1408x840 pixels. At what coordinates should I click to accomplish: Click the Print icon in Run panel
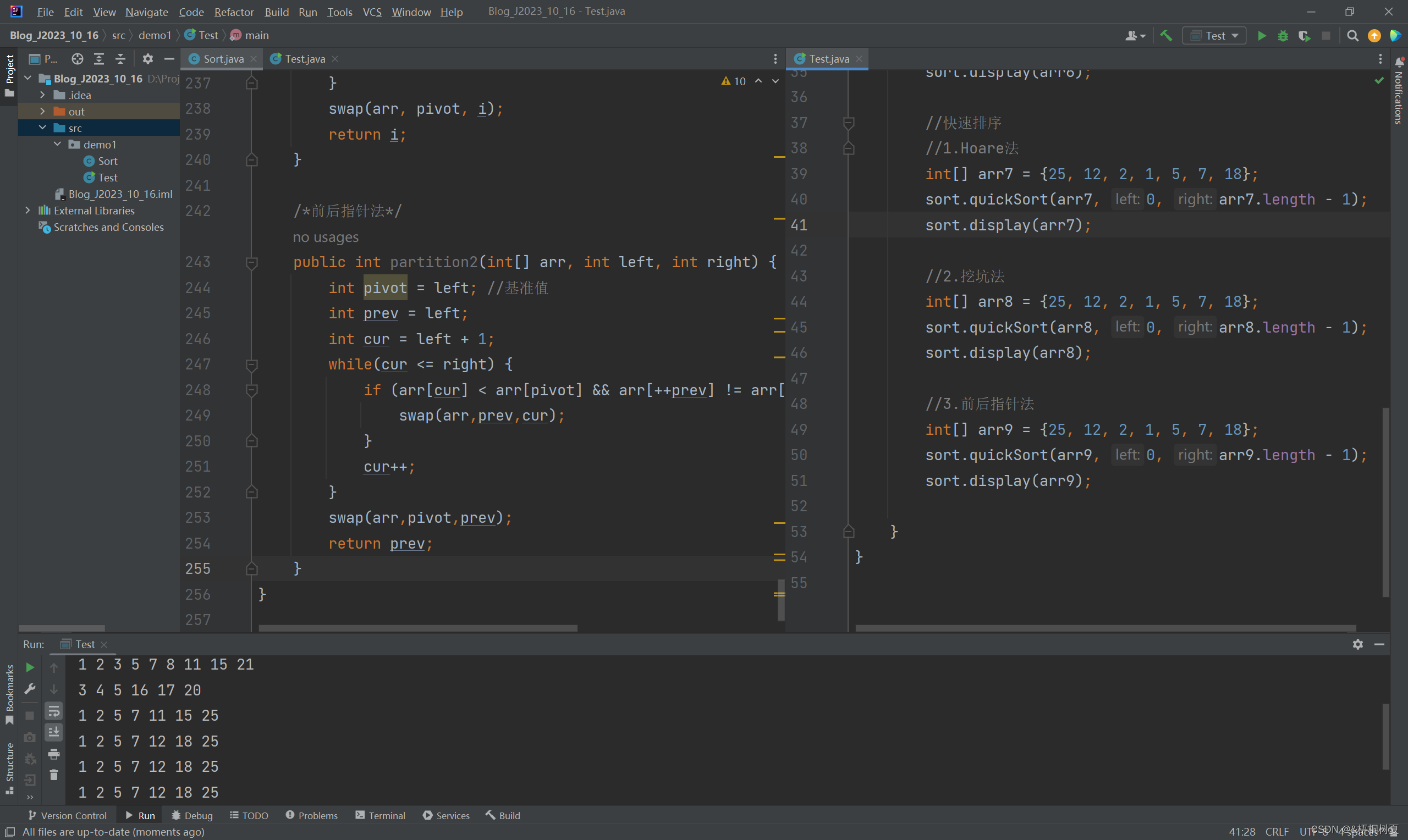point(54,753)
